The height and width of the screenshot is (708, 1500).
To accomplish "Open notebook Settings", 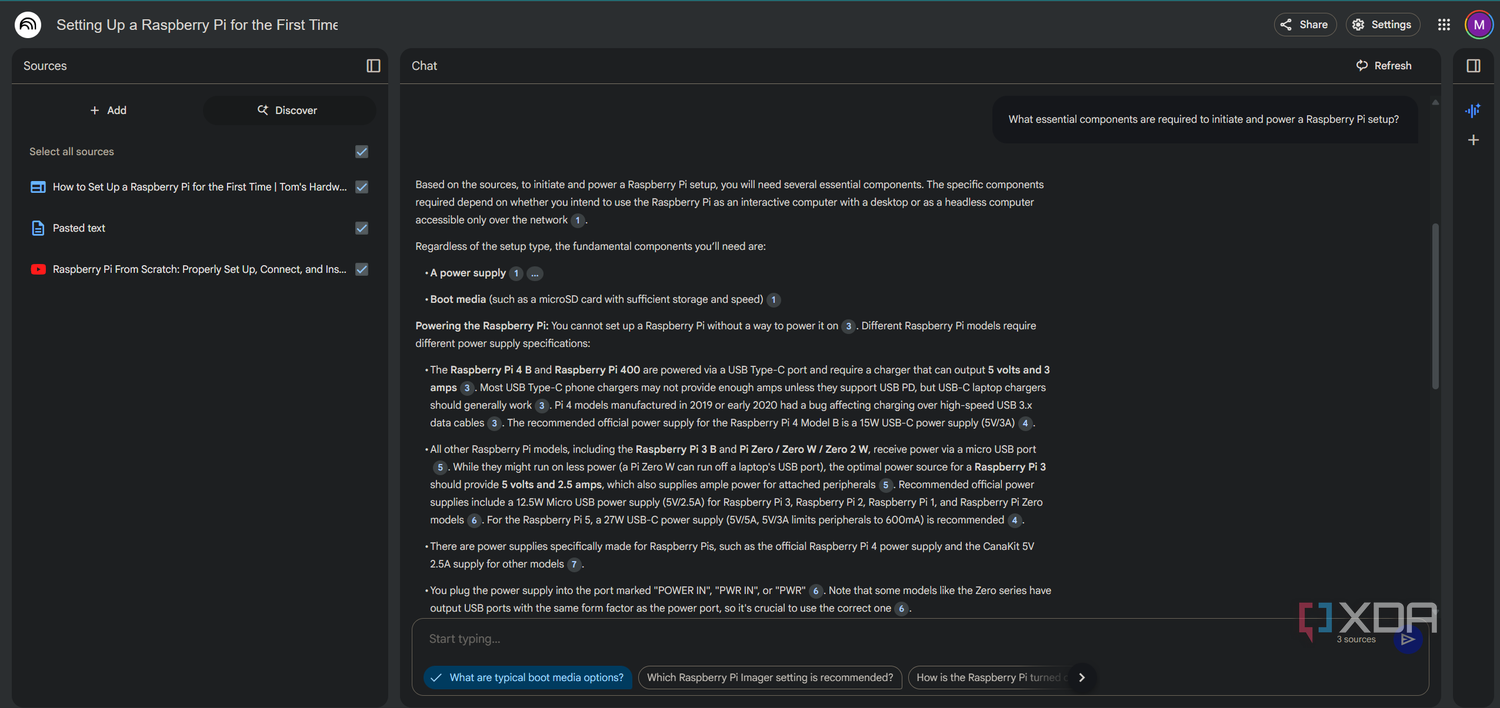I will coord(1383,25).
